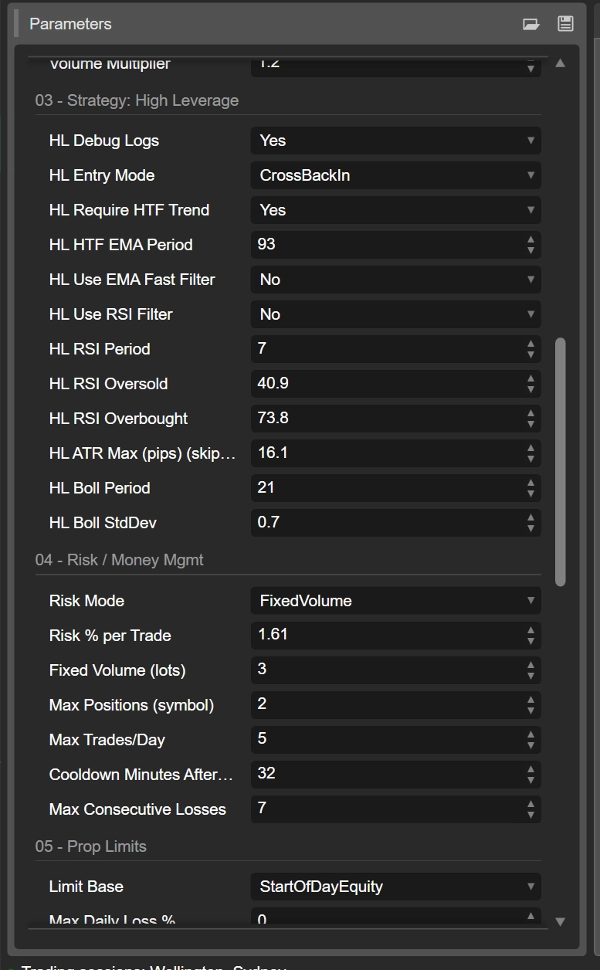Click the Risk % per Trade input field
Viewport: 600px width, 970px height.
pyautogui.click(x=385, y=635)
